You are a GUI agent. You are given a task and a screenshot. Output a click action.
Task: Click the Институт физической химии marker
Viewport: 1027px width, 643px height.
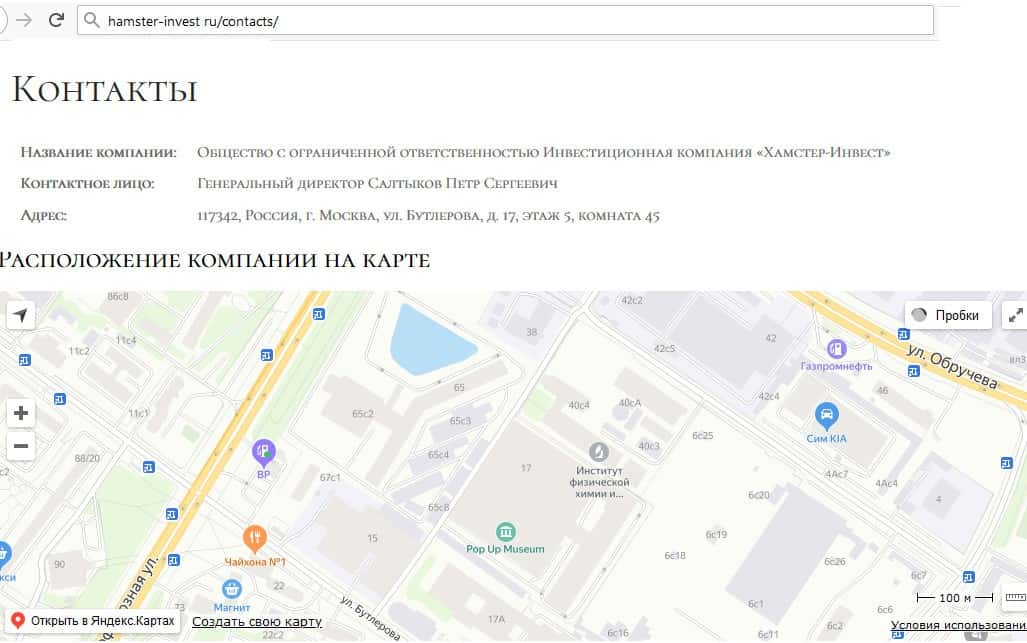click(x=599, y=452)
